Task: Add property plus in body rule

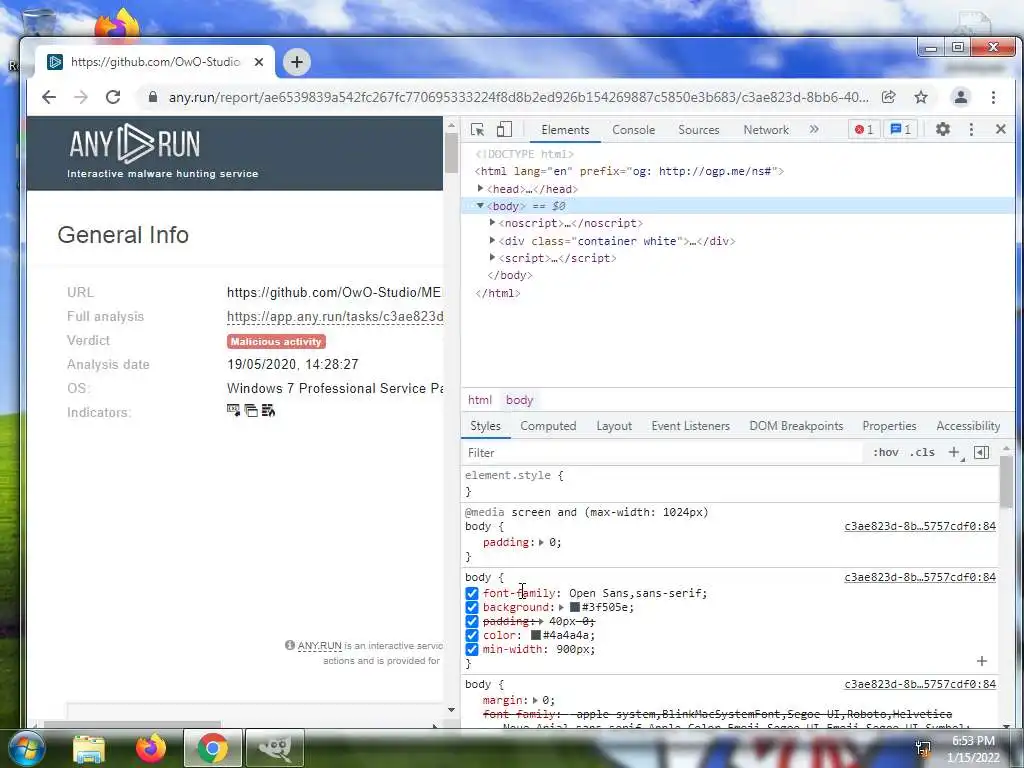Action: point(982,661)
